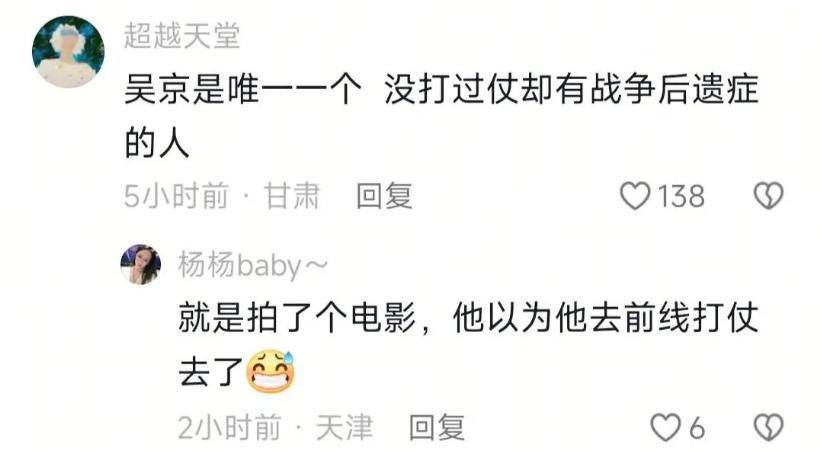The height and width of the screenshot is (449, 822).
Task: Click the 5小时前 timestamp
Action: click(177, 196)
